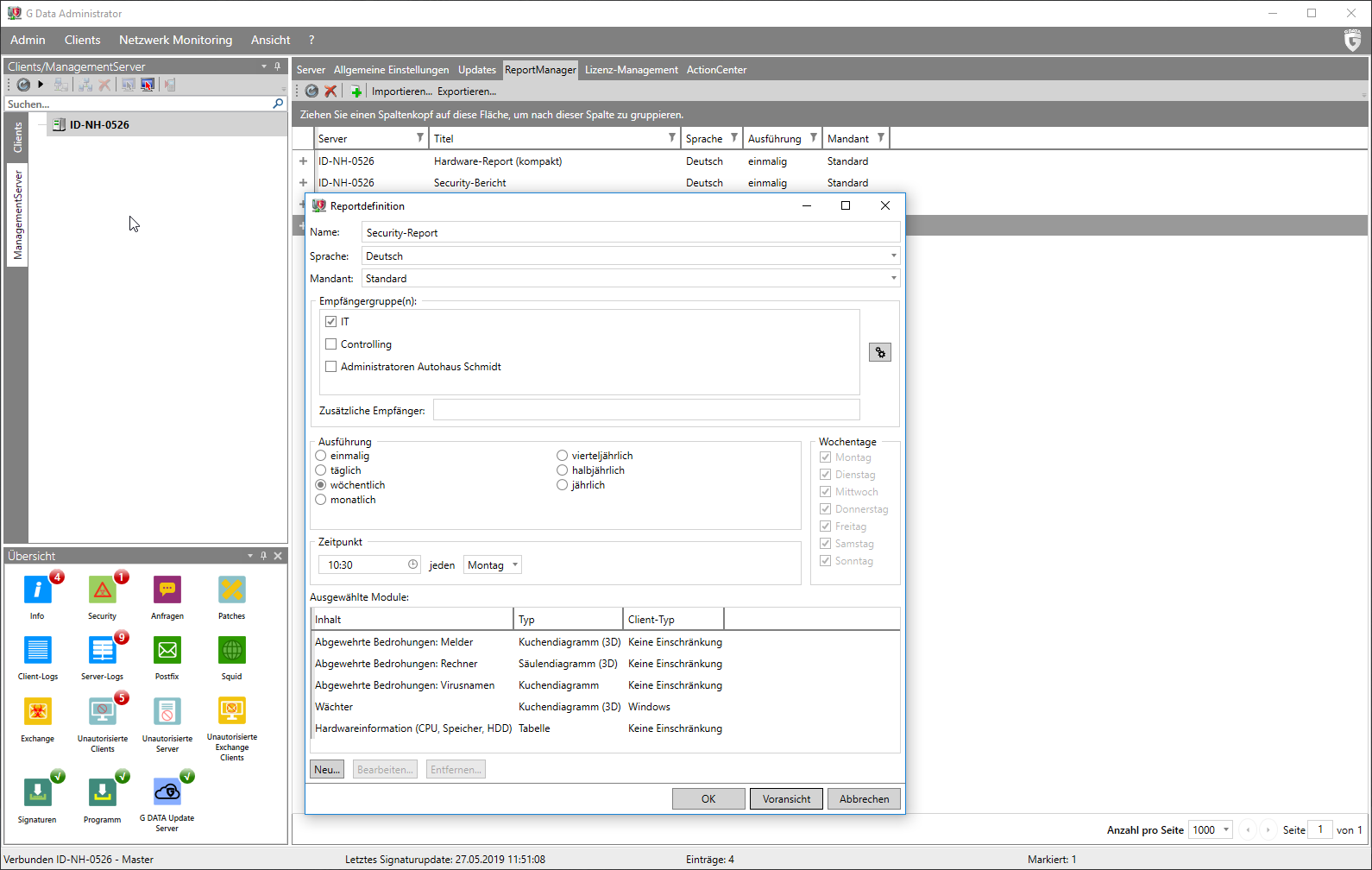Open the Exchange overview icon
The image size is (1372, 870).
click(x=37, y=712)
